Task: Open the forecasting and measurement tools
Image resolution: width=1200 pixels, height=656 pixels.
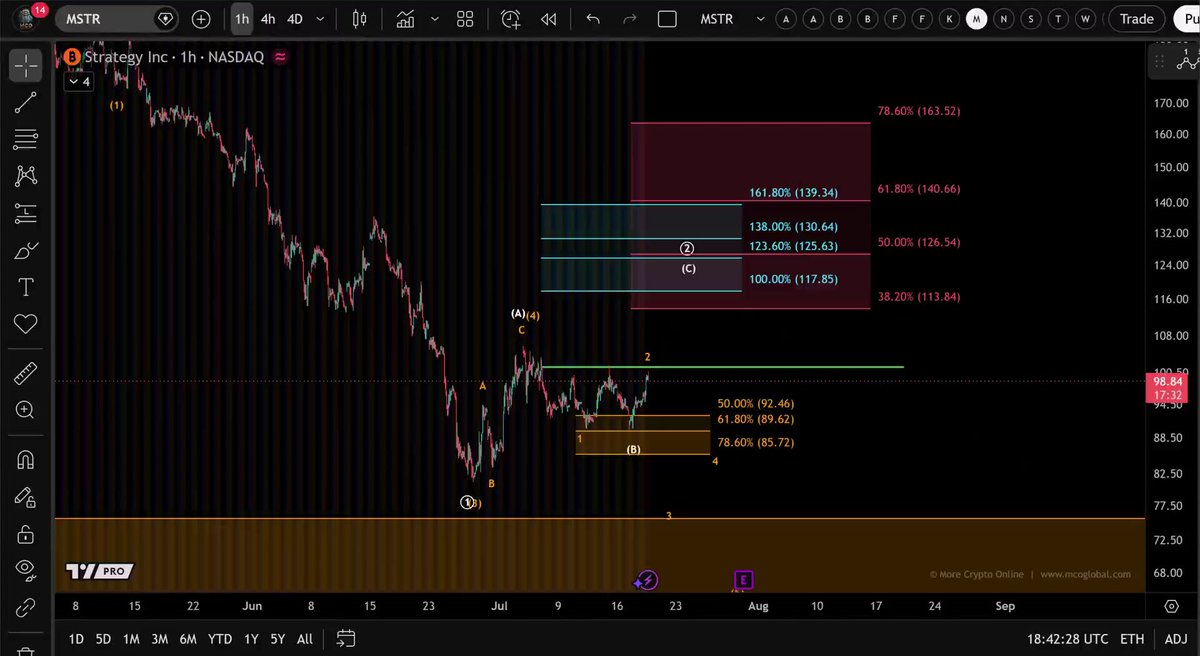Action: [x=26, y=213]
